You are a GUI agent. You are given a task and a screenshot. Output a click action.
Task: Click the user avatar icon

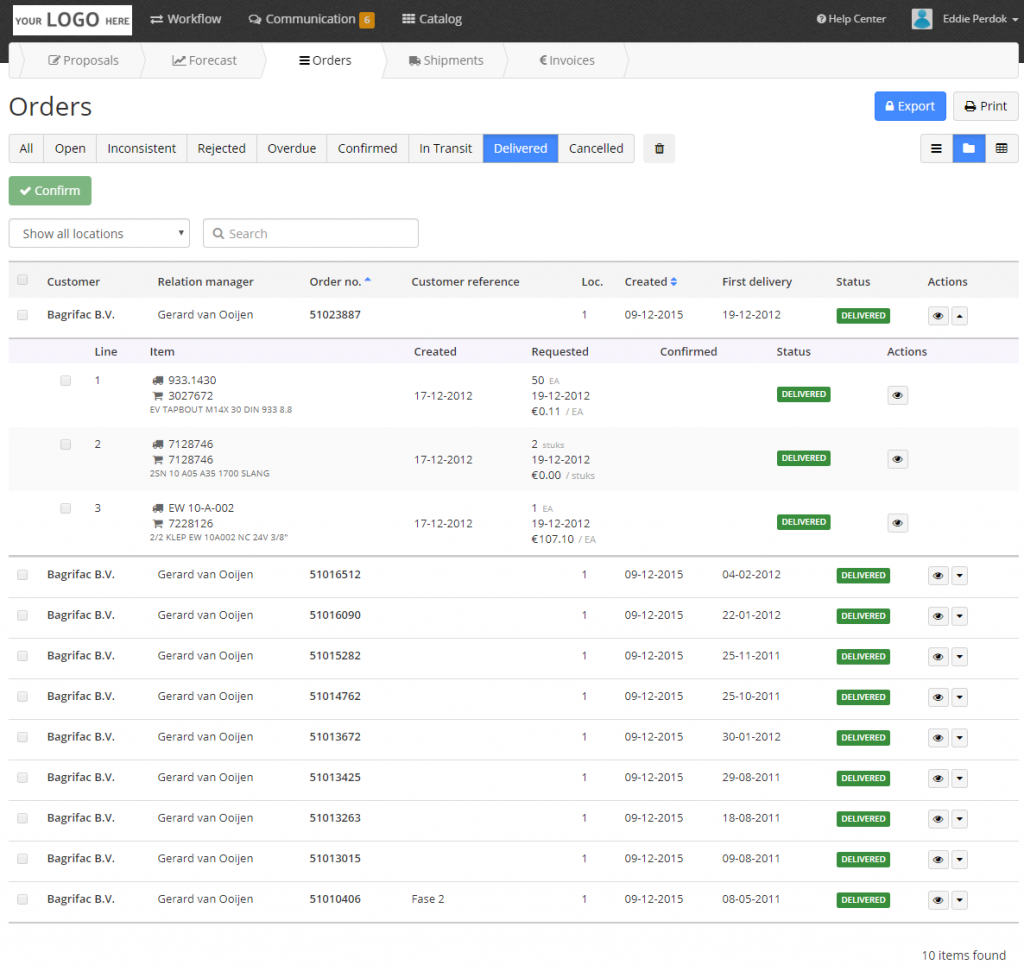pyautogui.click(x=921, y=19)
